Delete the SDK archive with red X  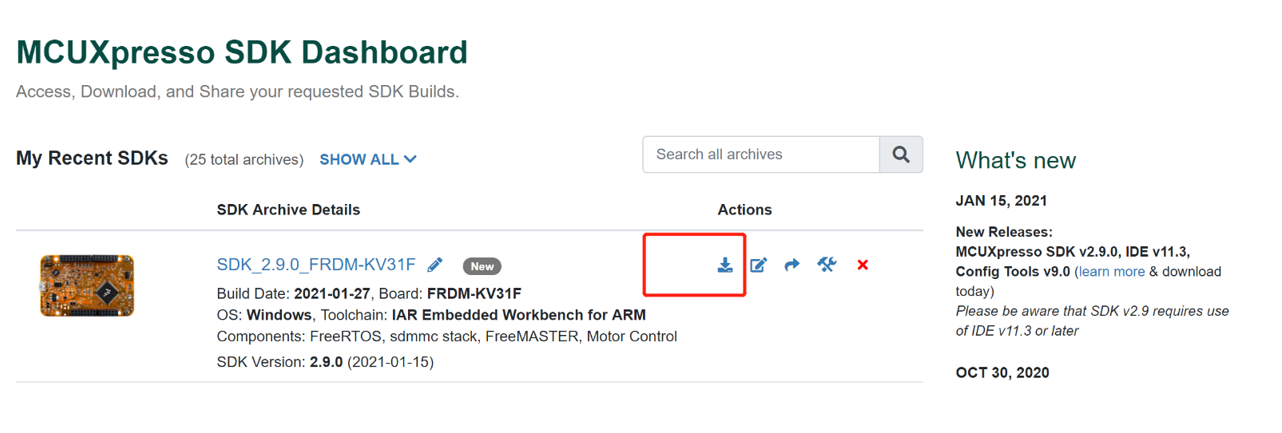tap(862, 265)
